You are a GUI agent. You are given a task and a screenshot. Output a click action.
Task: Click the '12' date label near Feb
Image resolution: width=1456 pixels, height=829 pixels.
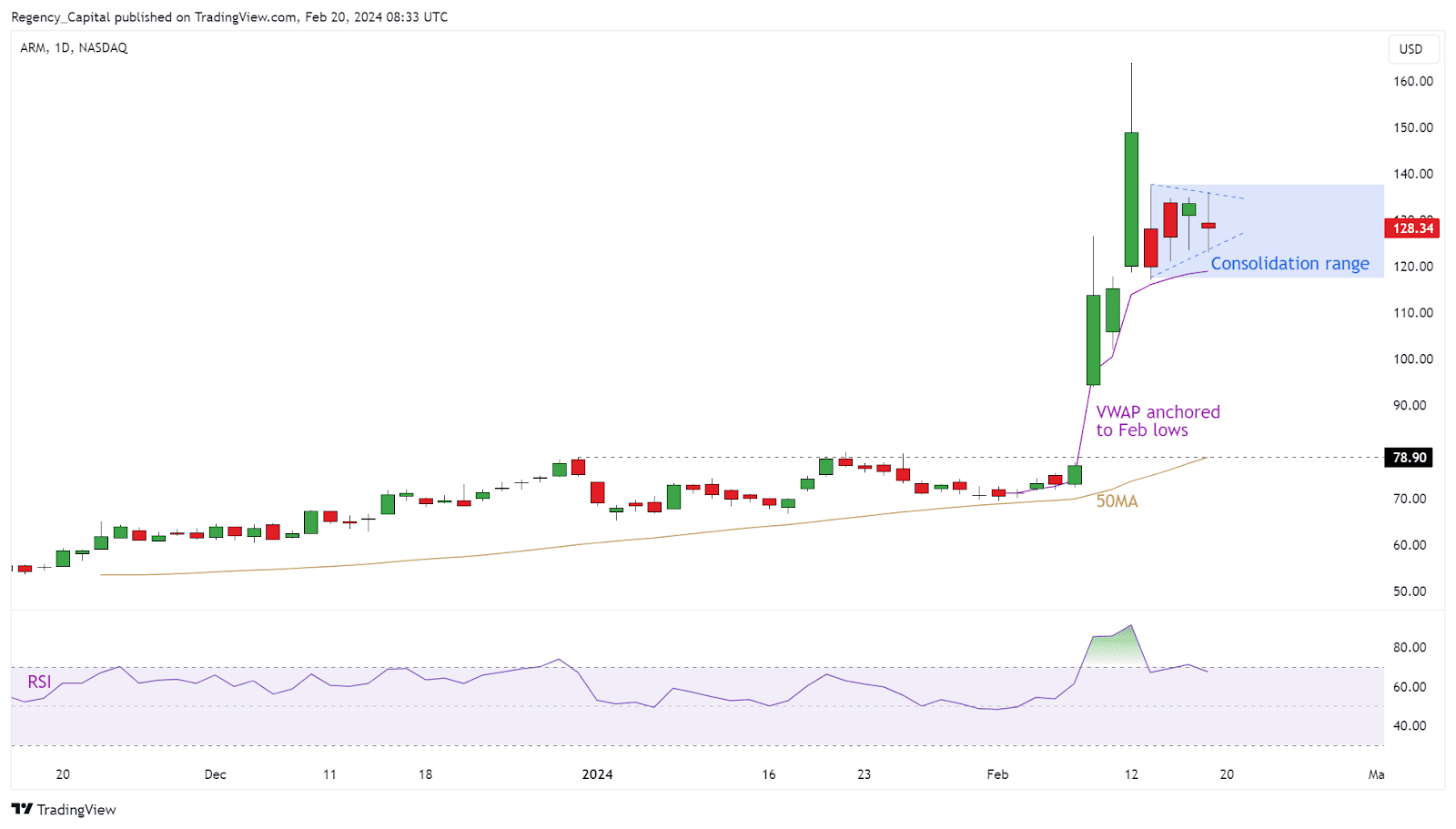pos(1131,774)
